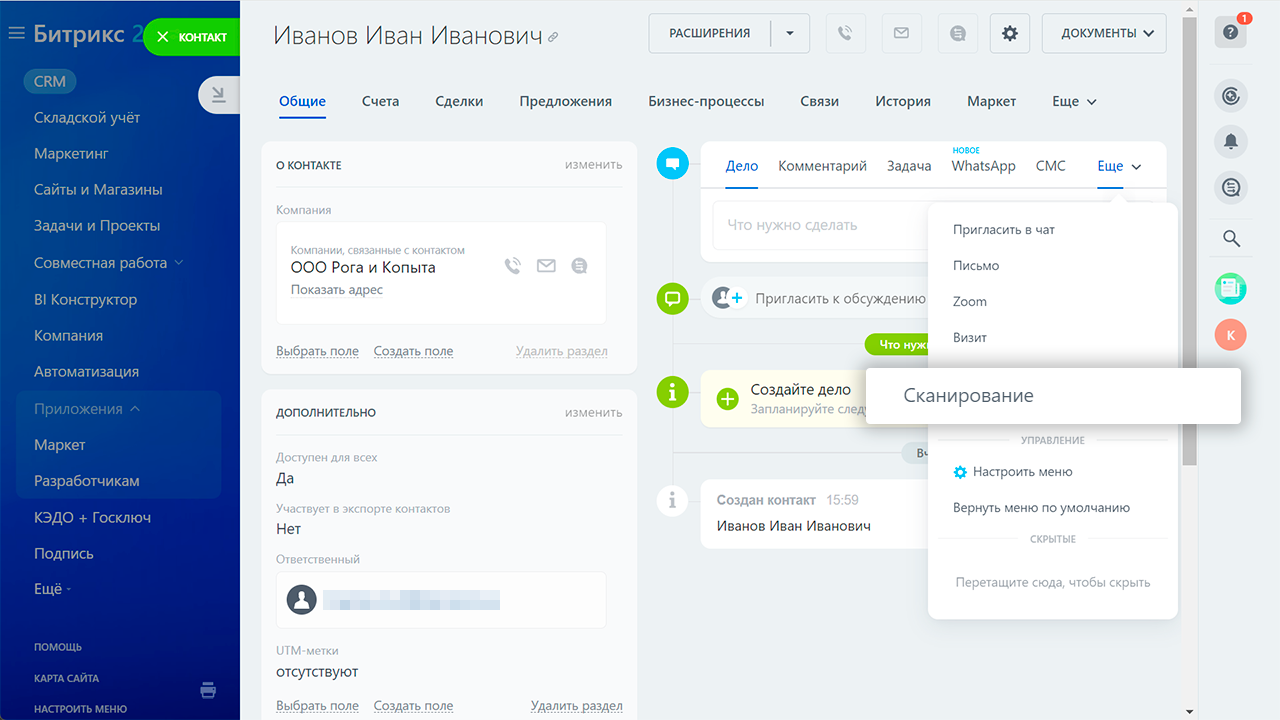Click the search magnifier in right sidebar
This screenshot has width=1280, height=720.
(1231, 238)
